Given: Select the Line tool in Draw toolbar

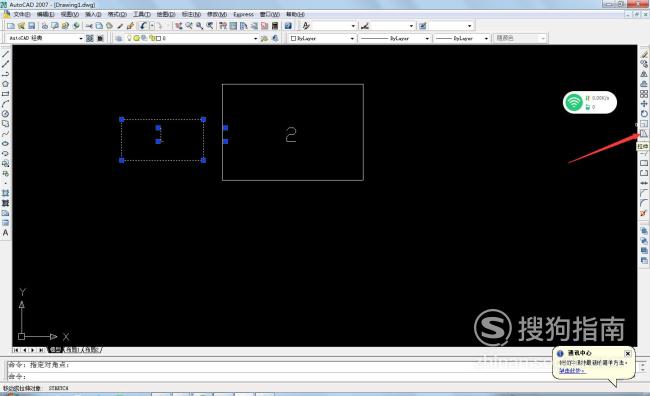Looking at the screenshot, I should pyautogui.click(x=5, y=54).
